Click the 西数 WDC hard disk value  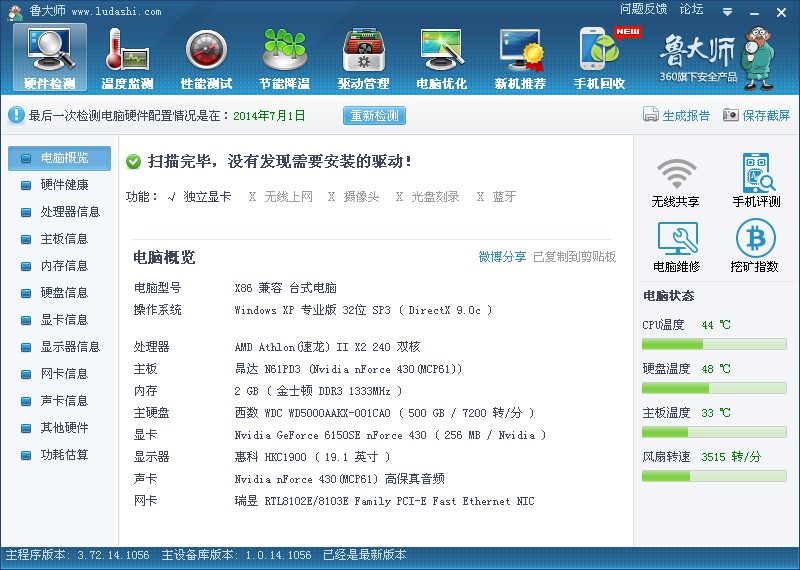click(x=384, y=413)
